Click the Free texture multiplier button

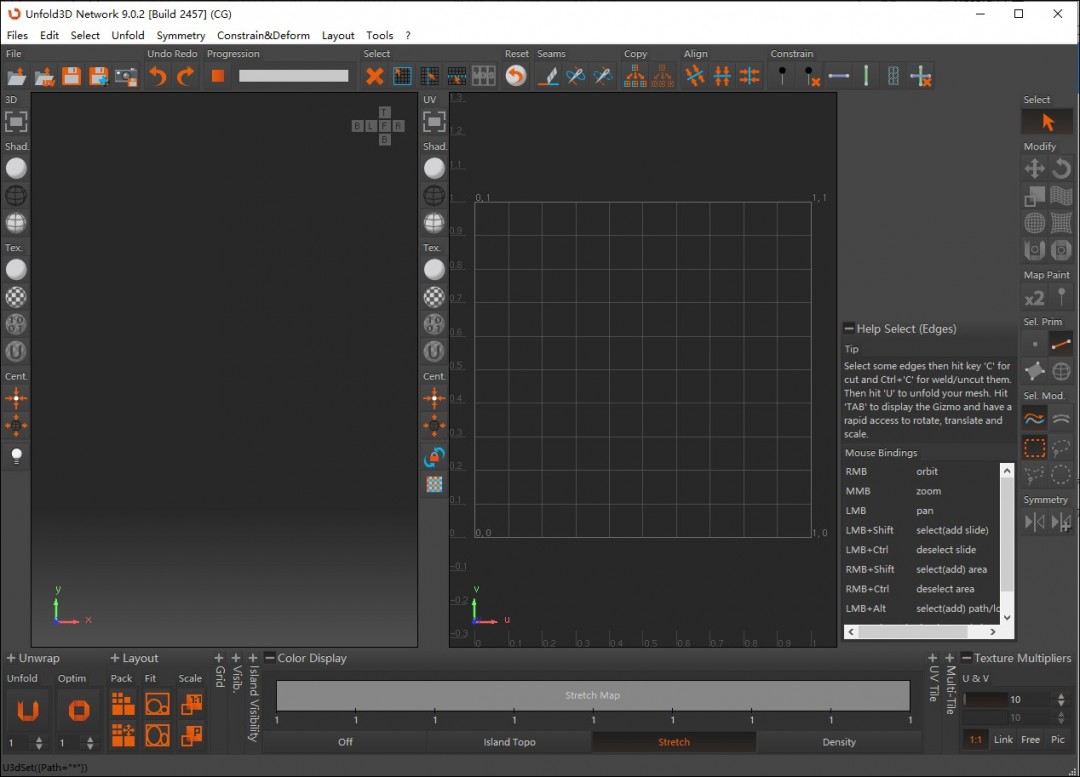click(1030, 739)
